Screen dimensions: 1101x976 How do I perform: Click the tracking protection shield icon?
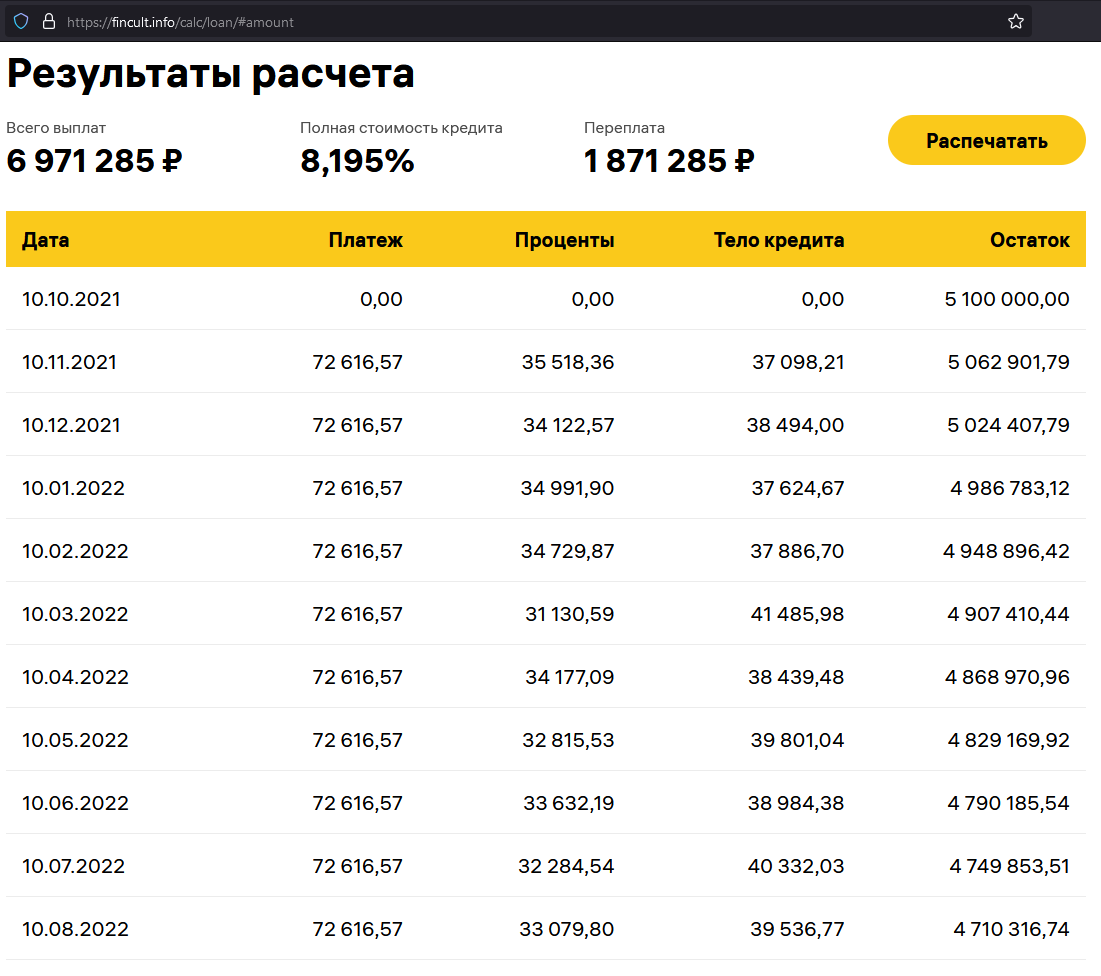coord(21,22)
